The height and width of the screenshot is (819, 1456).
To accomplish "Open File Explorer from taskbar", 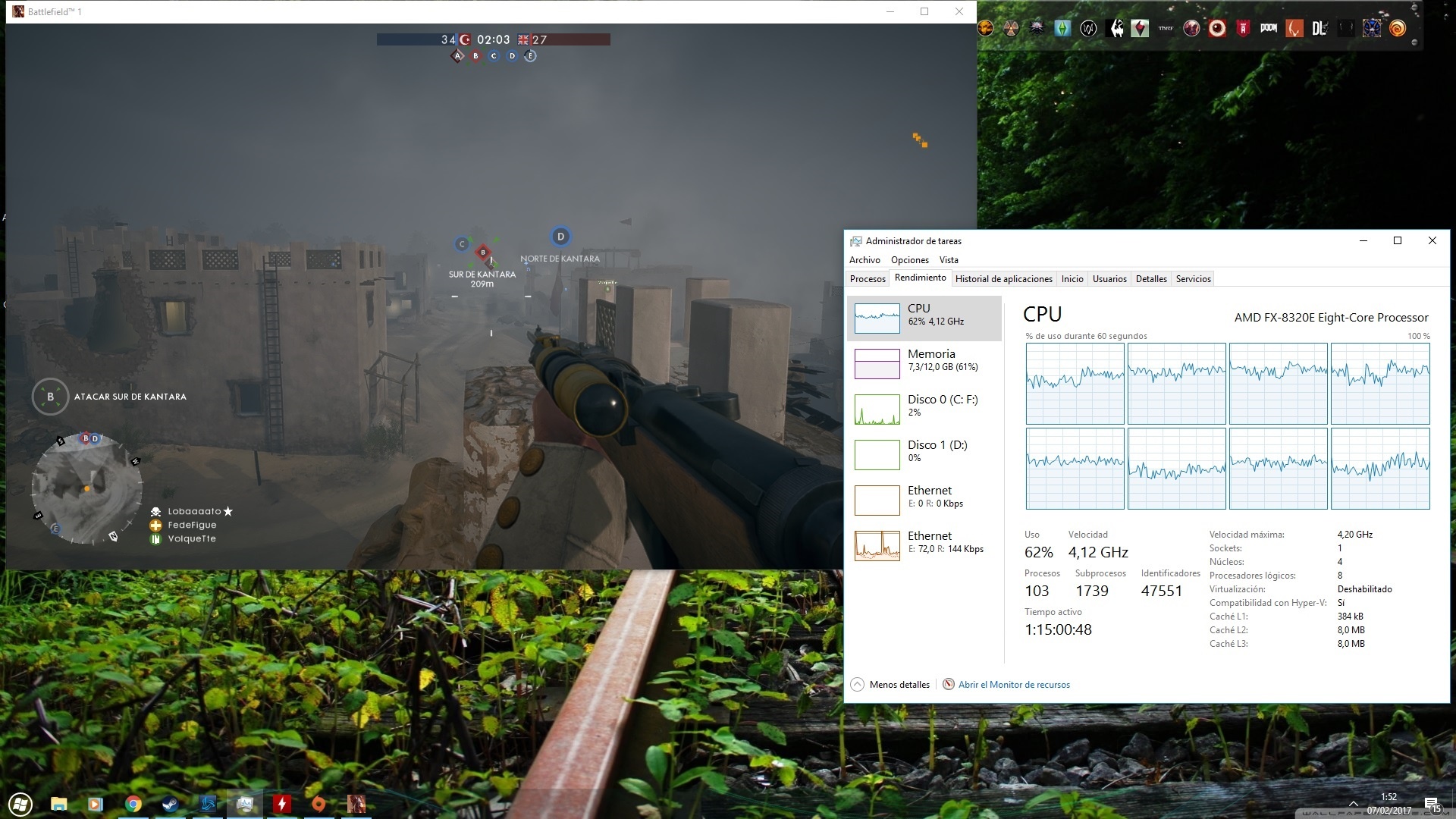I will (58, 804).
